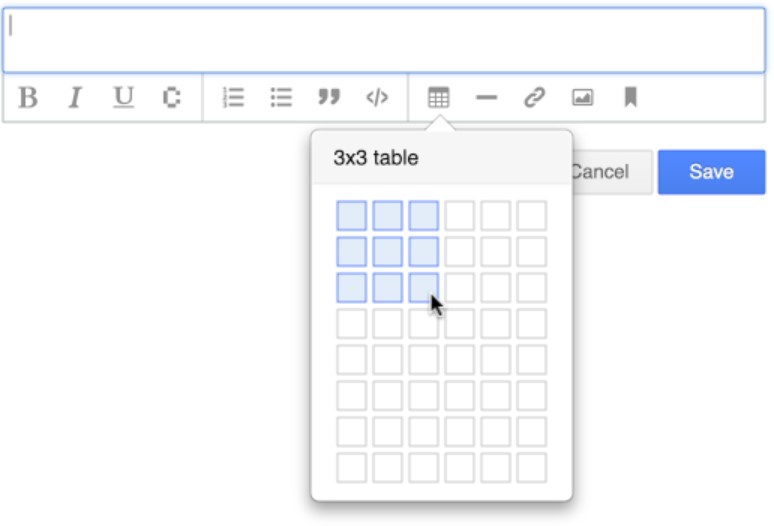Select the highlighted 3x3 table cell
Screen dimensions: 774x526
click(x=424, y=287)
